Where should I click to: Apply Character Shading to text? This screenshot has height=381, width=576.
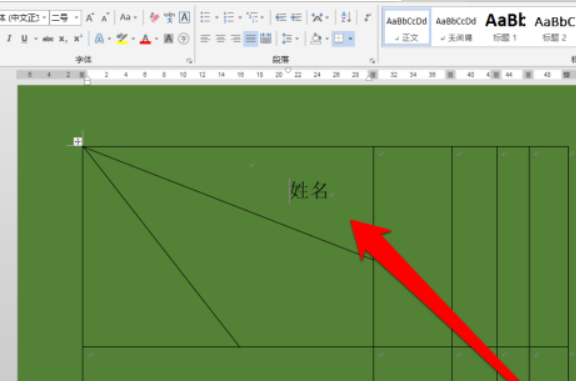(169, 39)
